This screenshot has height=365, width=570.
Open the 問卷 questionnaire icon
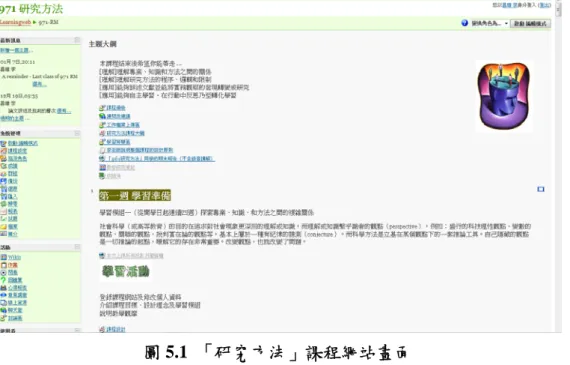(3, 272)
